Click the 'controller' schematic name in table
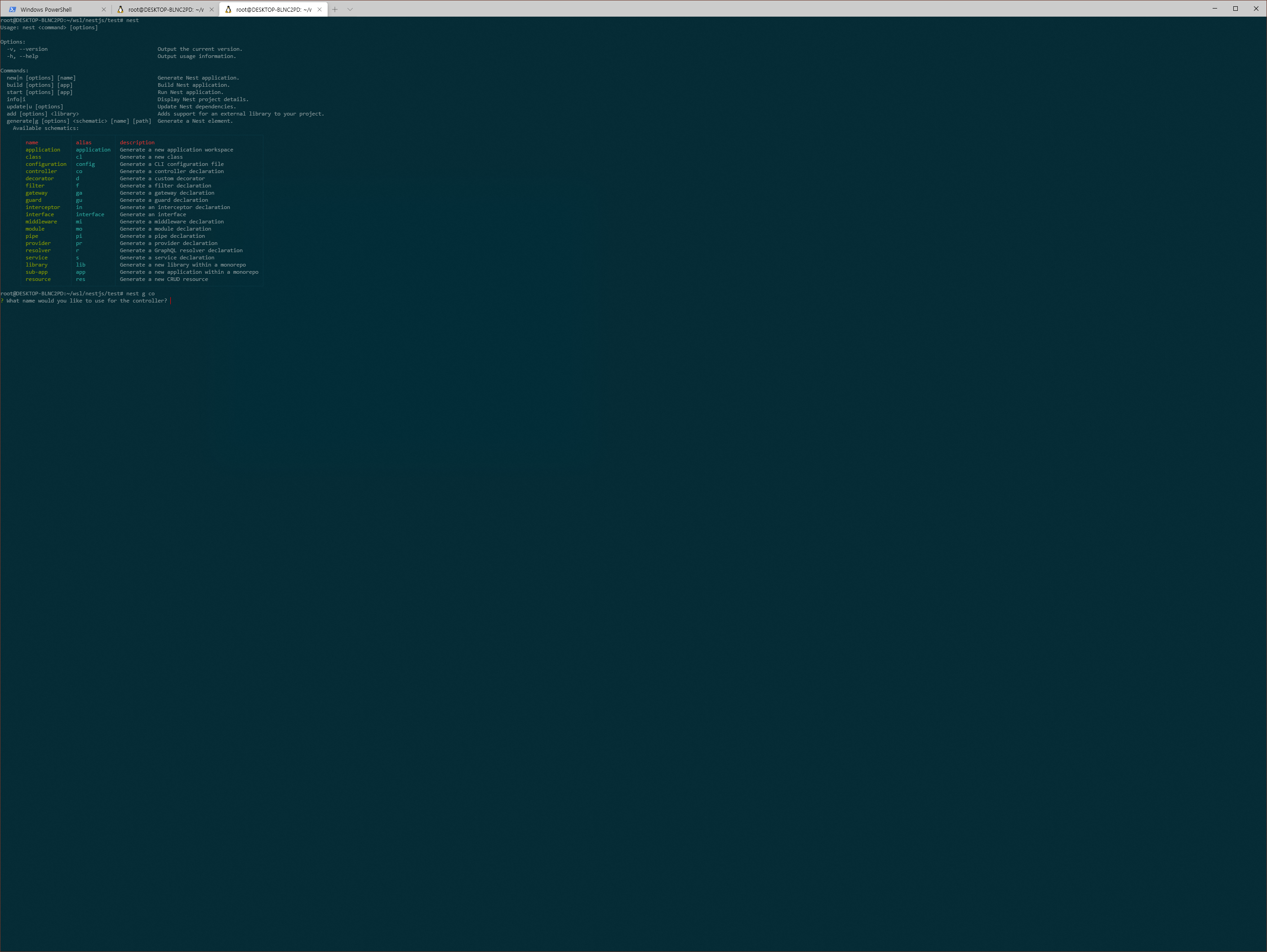The height and width of the screenshot is (952, 1267). 41,171
